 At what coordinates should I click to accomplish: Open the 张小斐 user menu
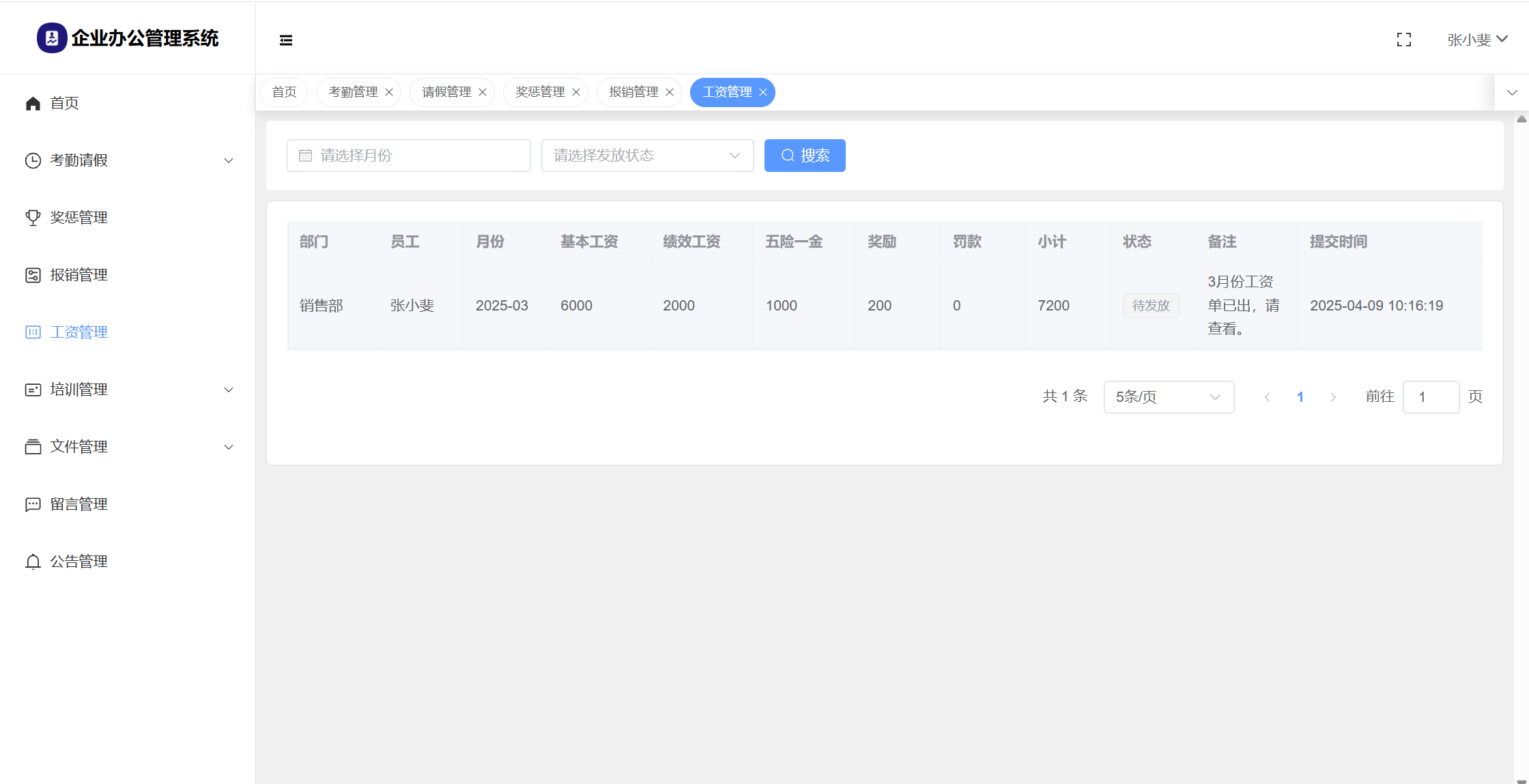[x=1477, y=40]
